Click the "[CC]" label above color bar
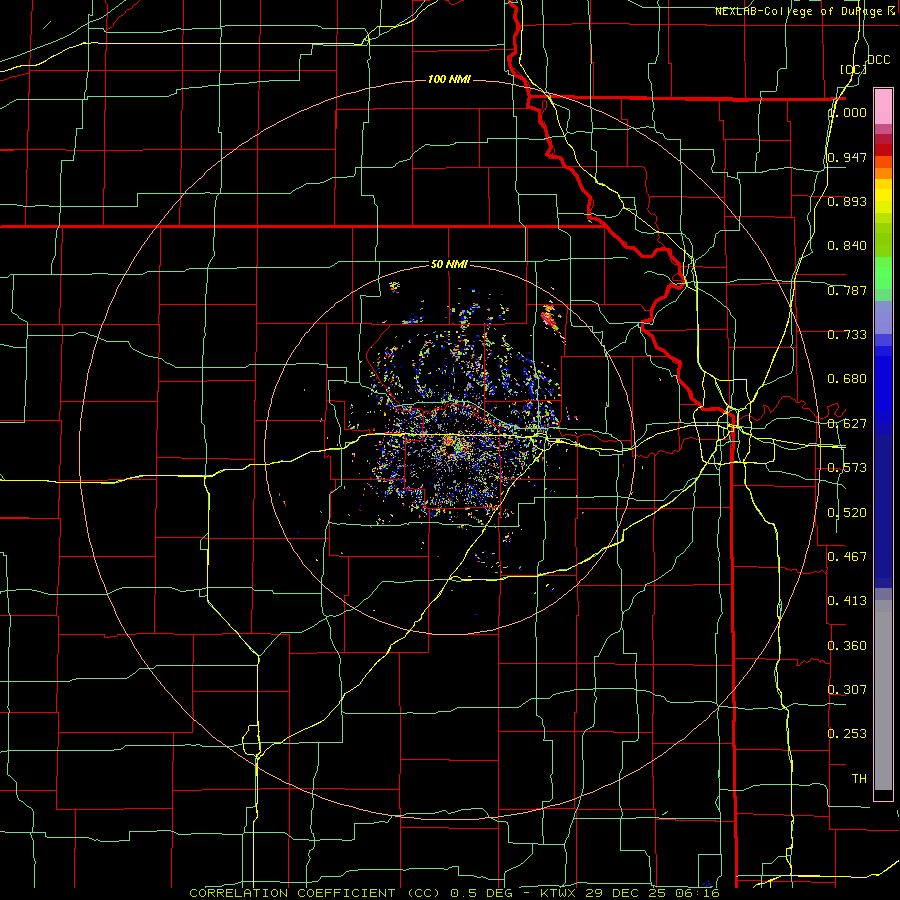Image resolution: width=900 pixels, height=900 pixels. (853, 69)
